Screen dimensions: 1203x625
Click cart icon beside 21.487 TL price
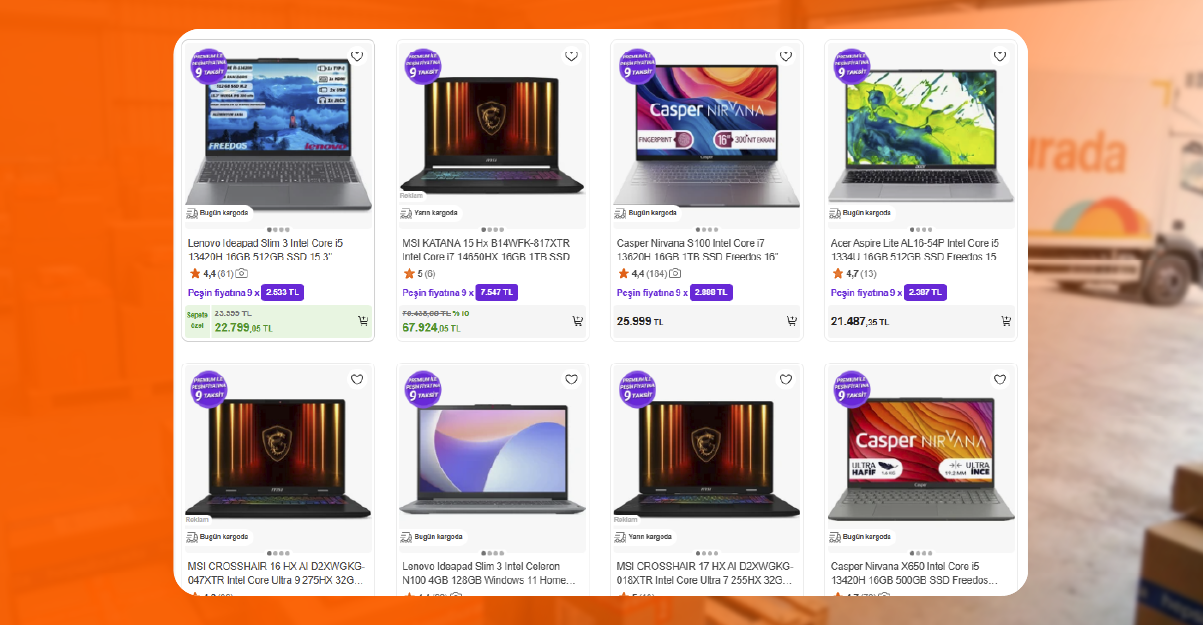point(1005,321)
